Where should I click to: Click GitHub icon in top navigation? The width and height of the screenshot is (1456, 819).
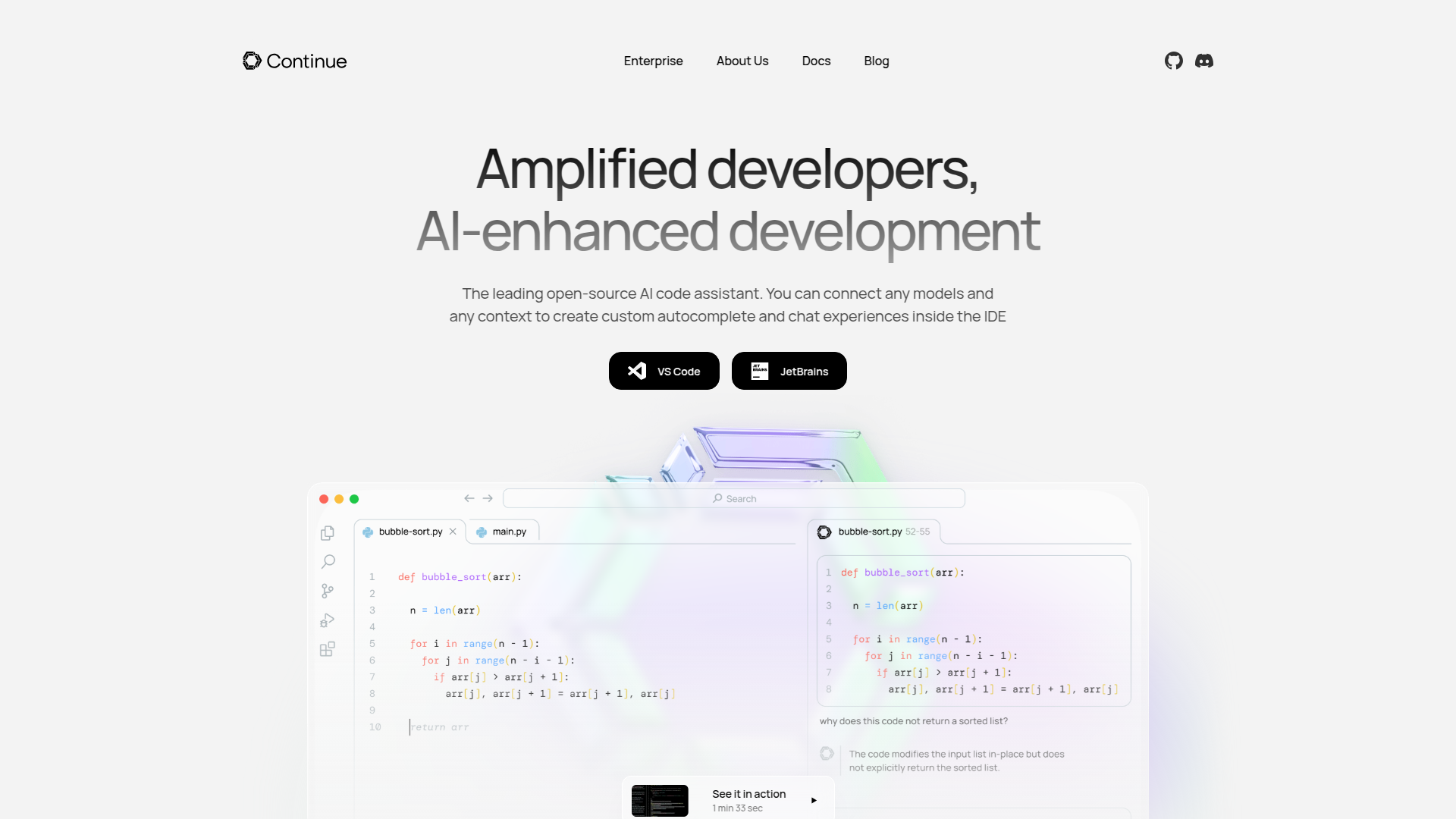1173,60
